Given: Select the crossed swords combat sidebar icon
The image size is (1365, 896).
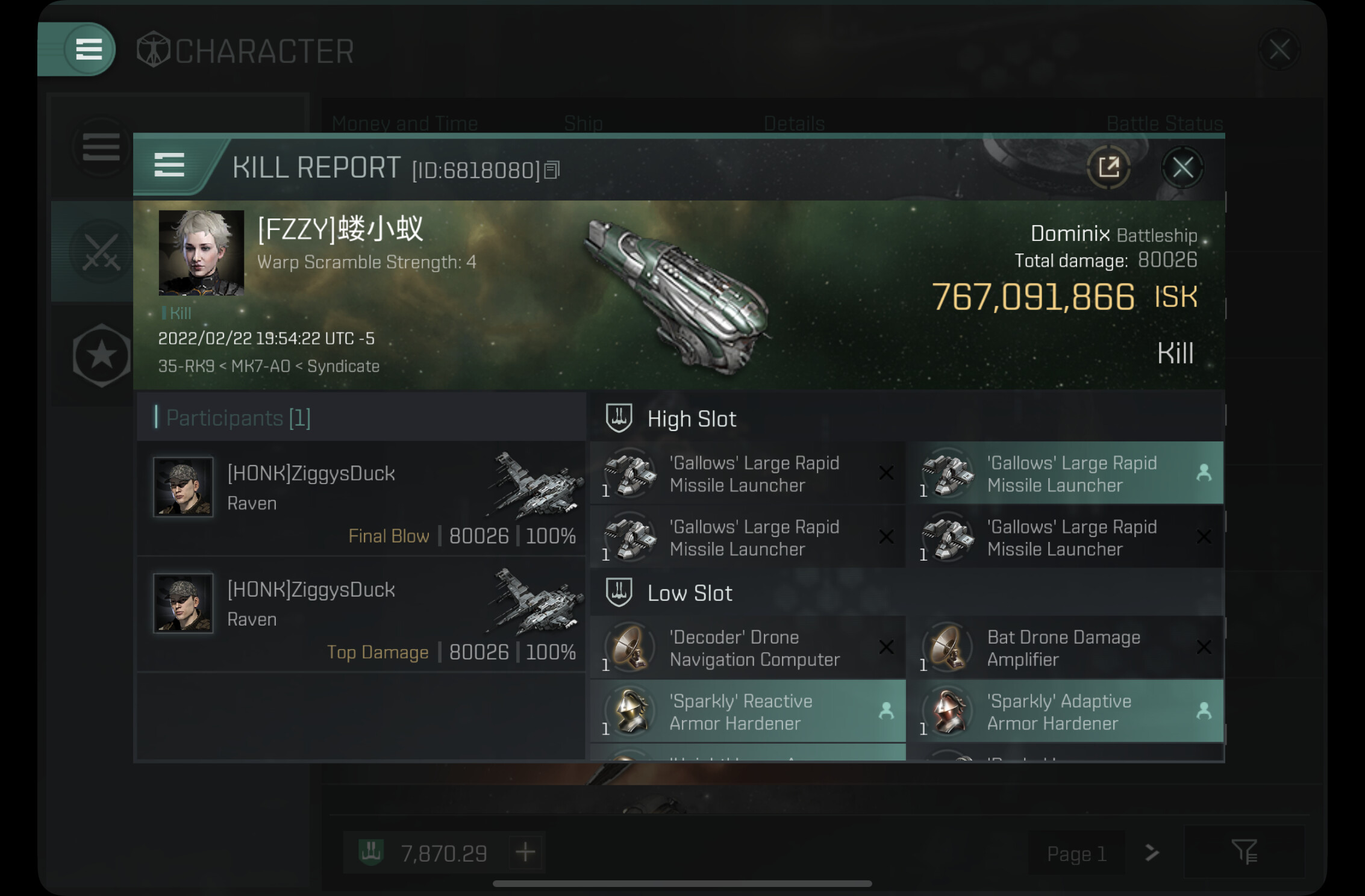Looking at the screenshot, I should click(x=101, y=252).
